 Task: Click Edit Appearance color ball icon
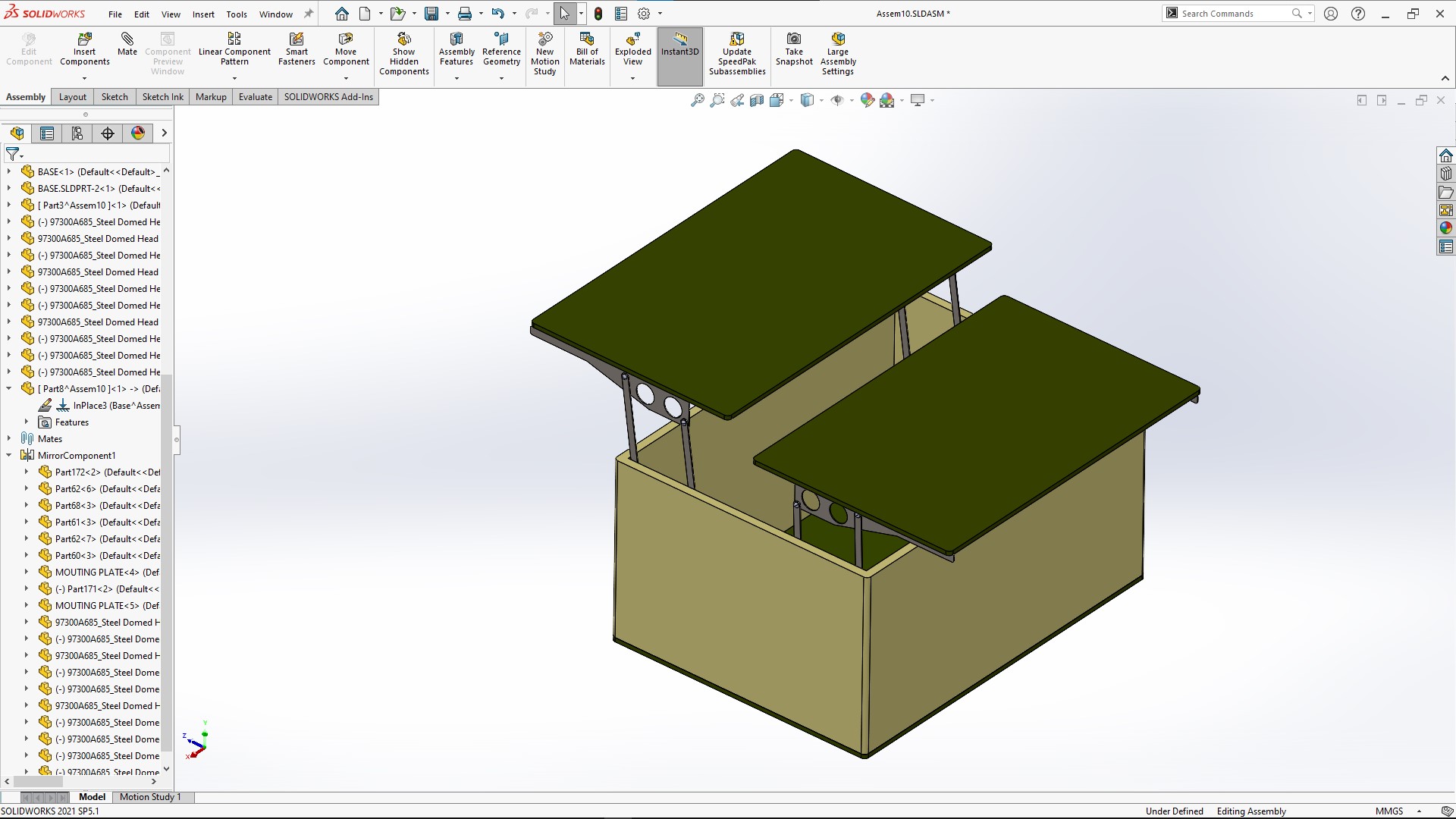click(868, 100)
